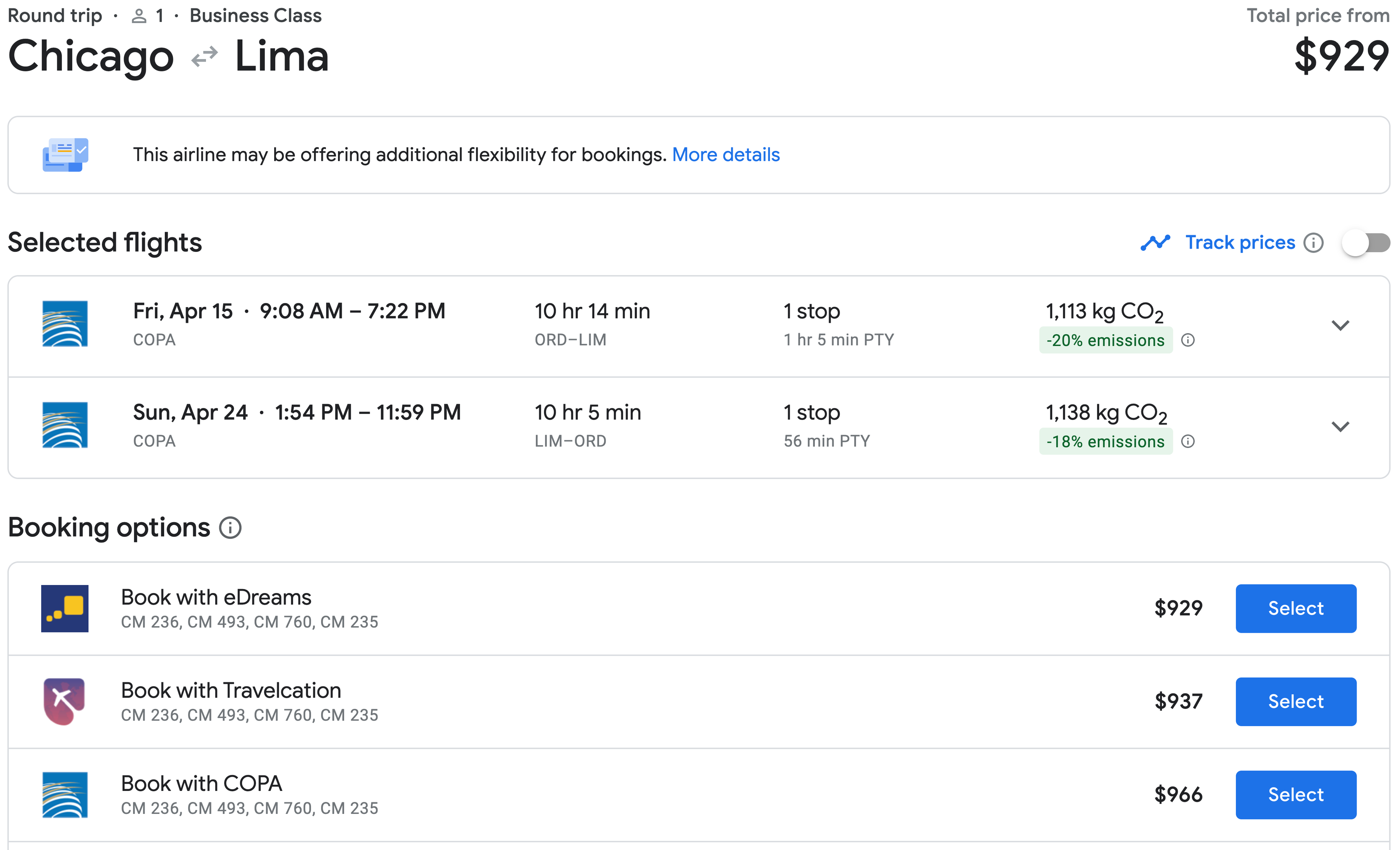1400x850 pixels.
Task: Click the Track prices graph icon
Action: pyautogui.click(x=1155, y=243)
